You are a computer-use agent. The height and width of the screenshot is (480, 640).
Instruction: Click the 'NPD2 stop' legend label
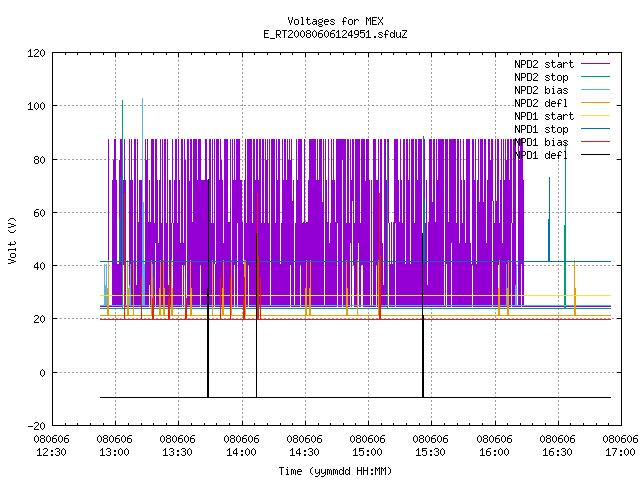(541, 77)
